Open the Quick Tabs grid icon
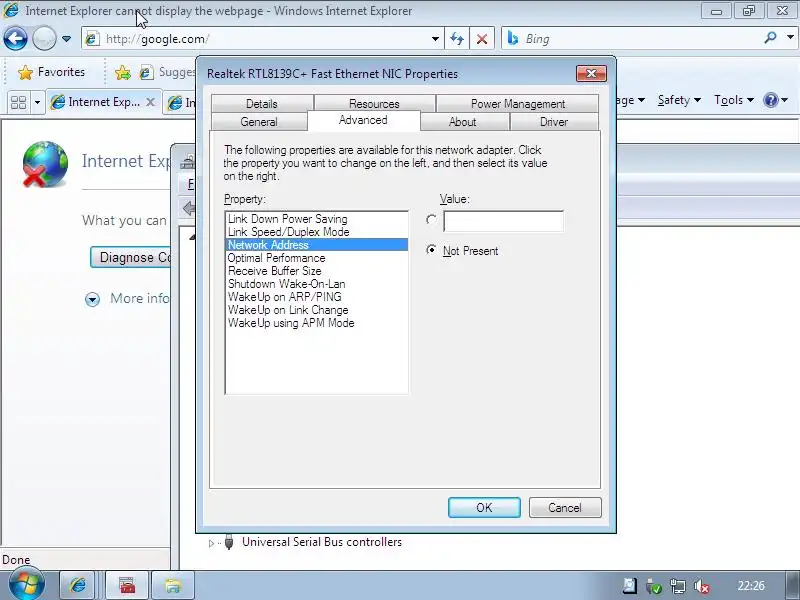Viewport: 800px width, 600px height. point(19,103)
